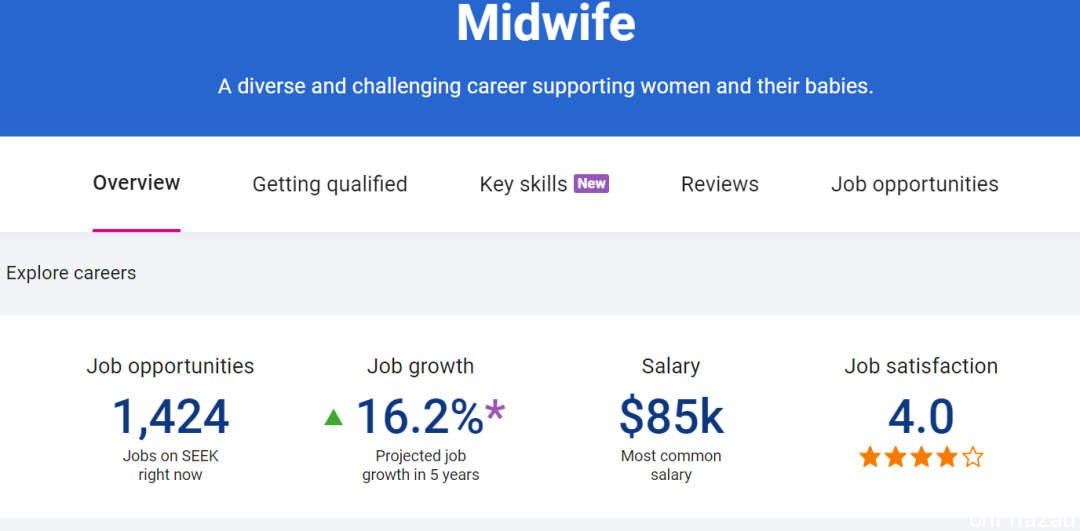1080x531 pixels.
Task: Click the 1,424 jobs count
Action: (170, 417)
